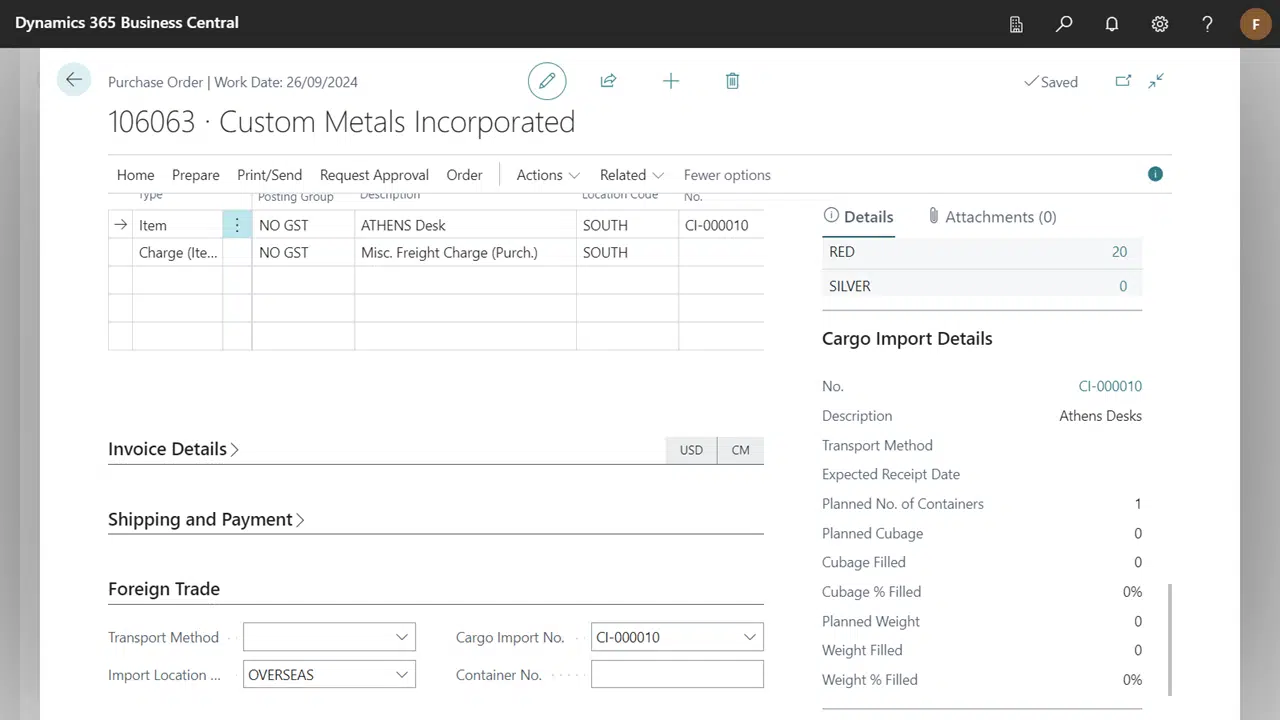
Task: Expand the Shipping and Payment section
Action: coord(205,519)
